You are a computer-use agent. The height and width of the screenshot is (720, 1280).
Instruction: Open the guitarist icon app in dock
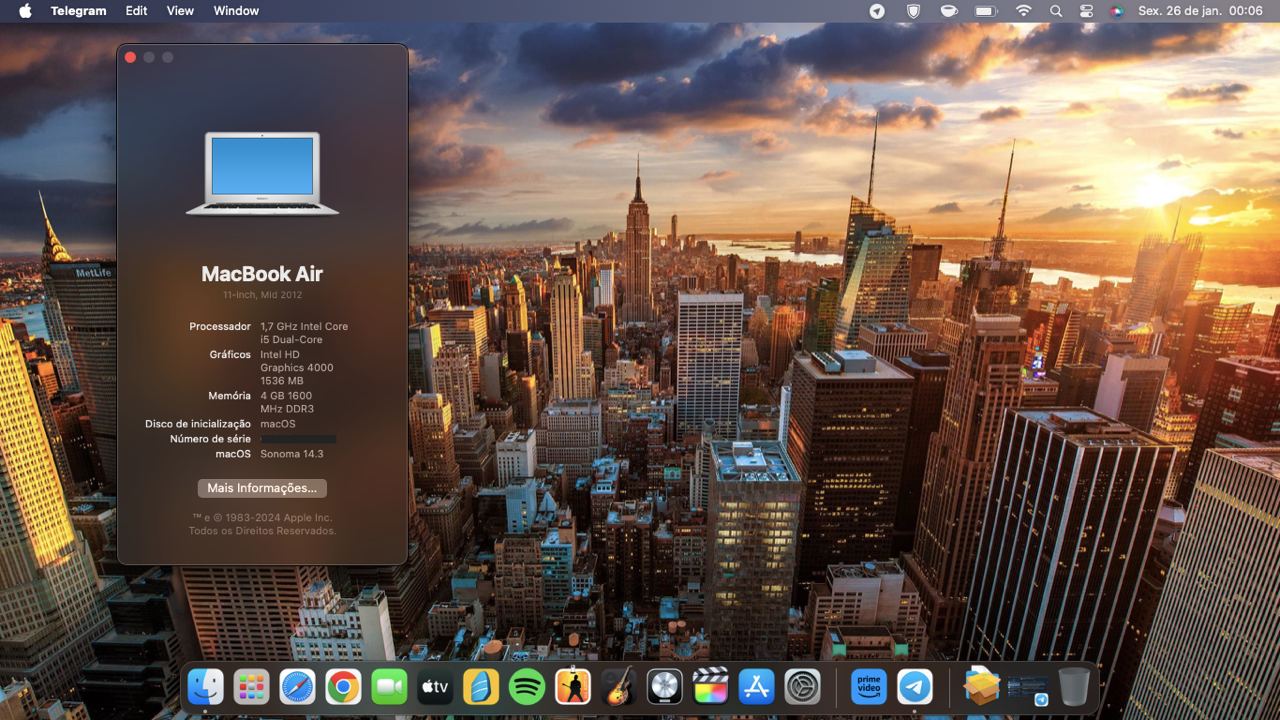click(573, 687)
